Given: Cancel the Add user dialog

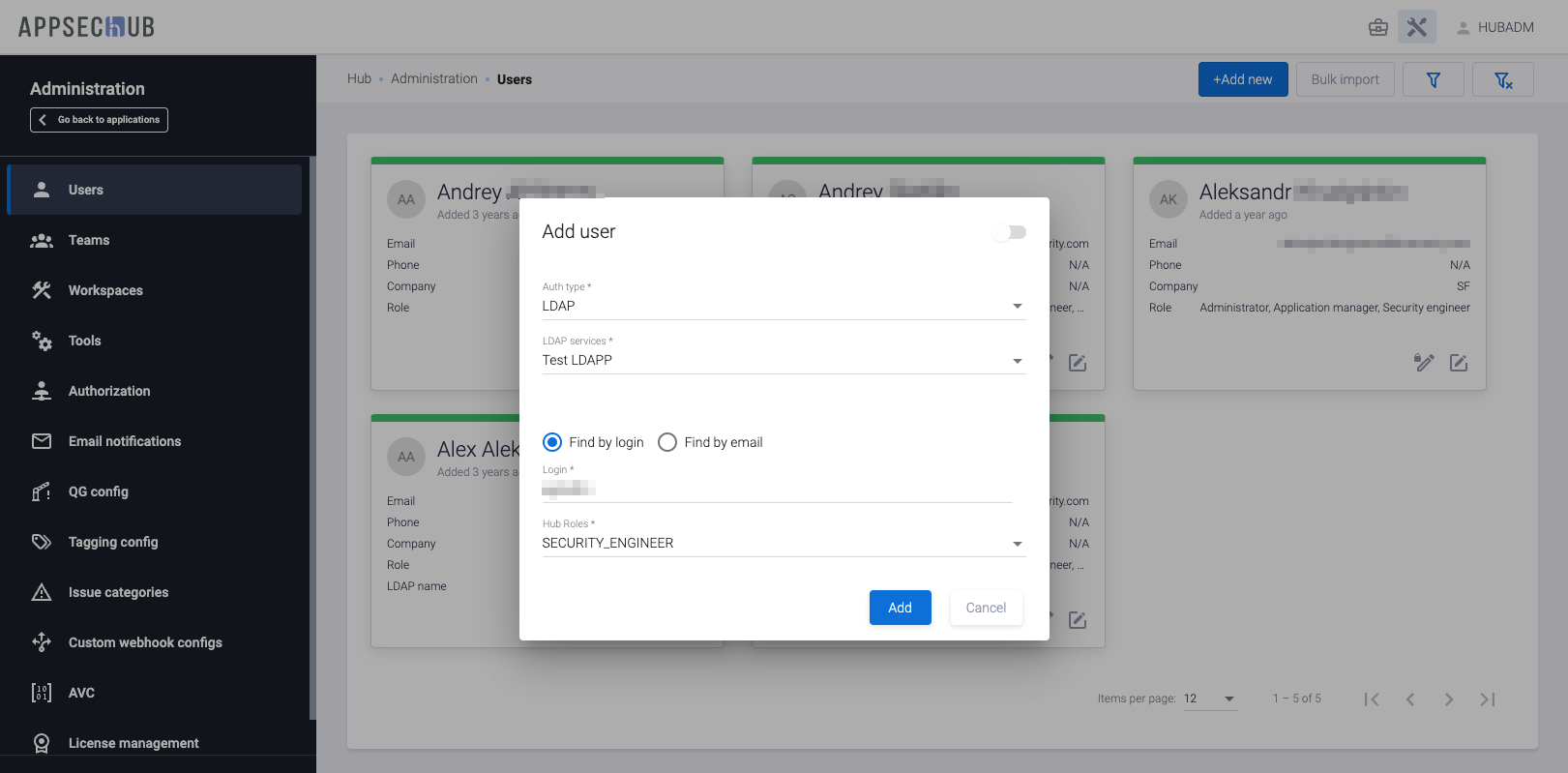Looking at the screenshot, I should click(x=985, y=608).
